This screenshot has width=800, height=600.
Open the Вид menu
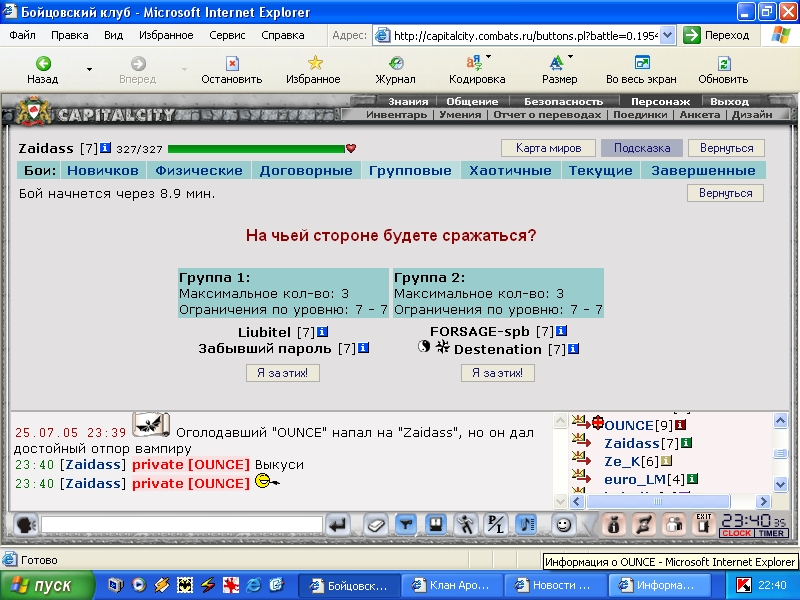(113, 35)
